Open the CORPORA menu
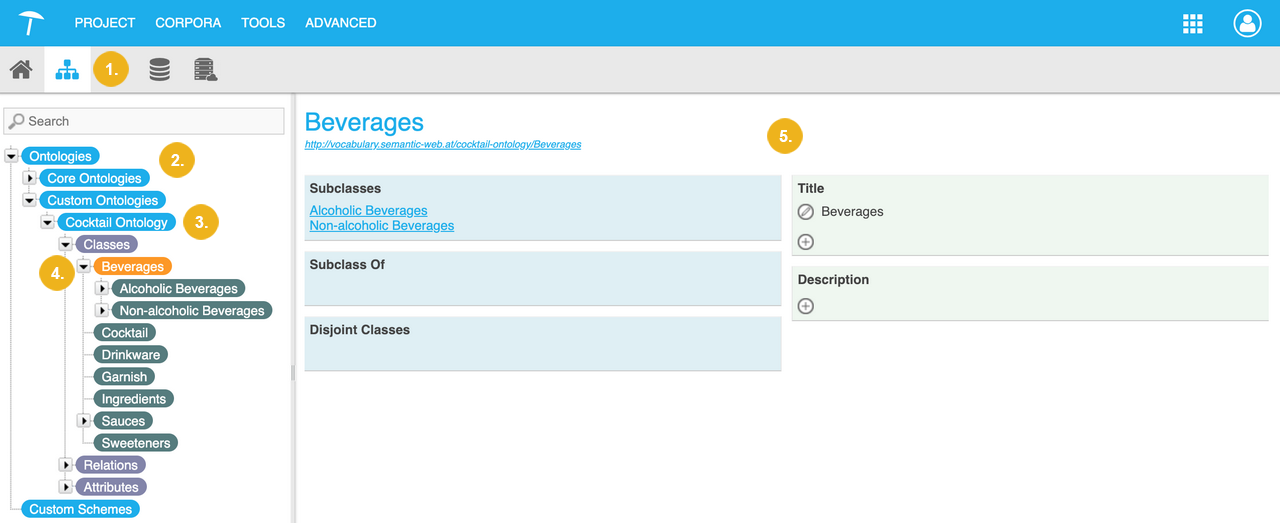 (x=188, y=23)
